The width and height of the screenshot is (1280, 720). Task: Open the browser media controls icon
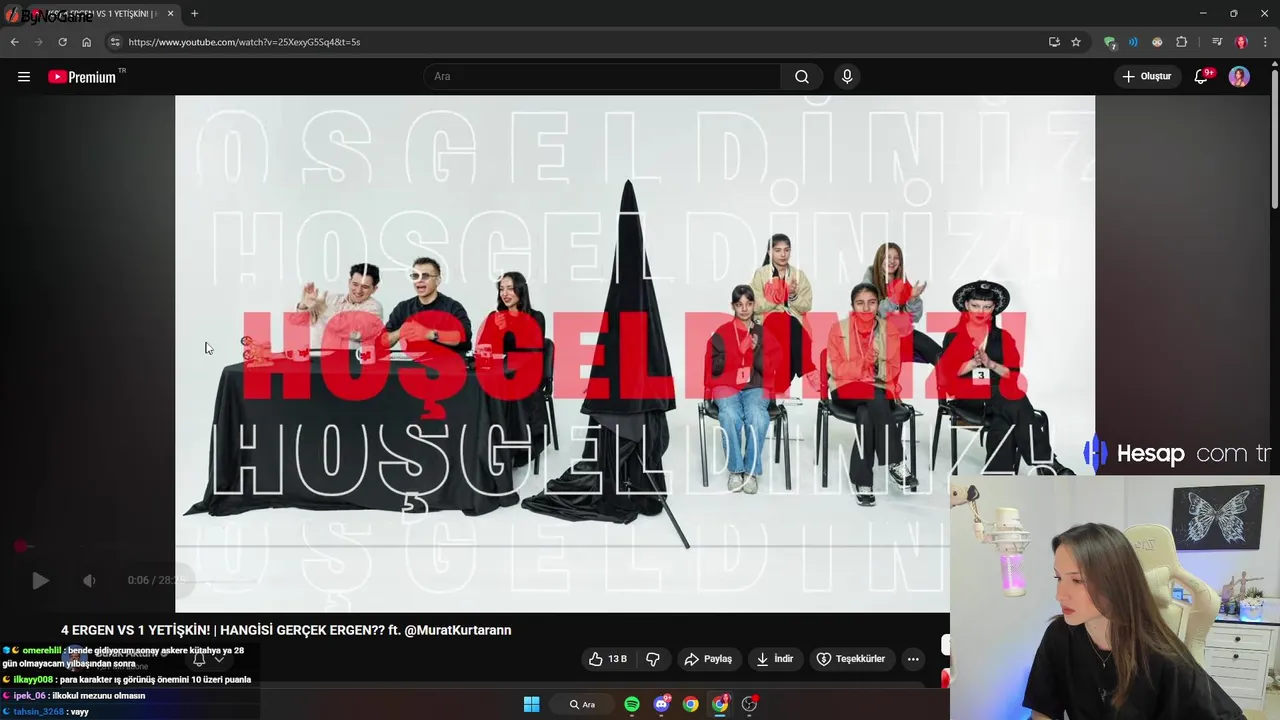coord(1216,42)
